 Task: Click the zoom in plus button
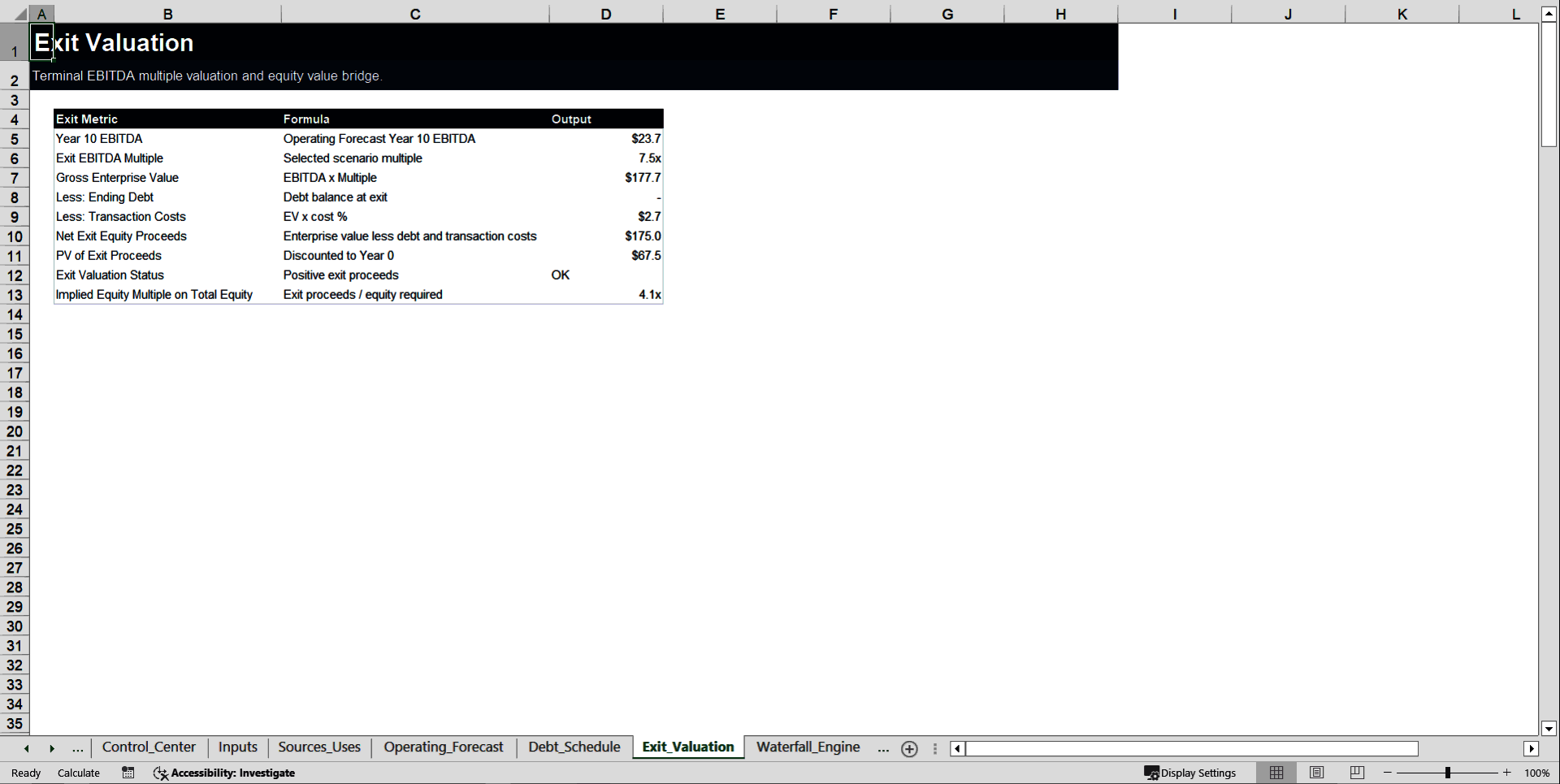[1507, 773]
